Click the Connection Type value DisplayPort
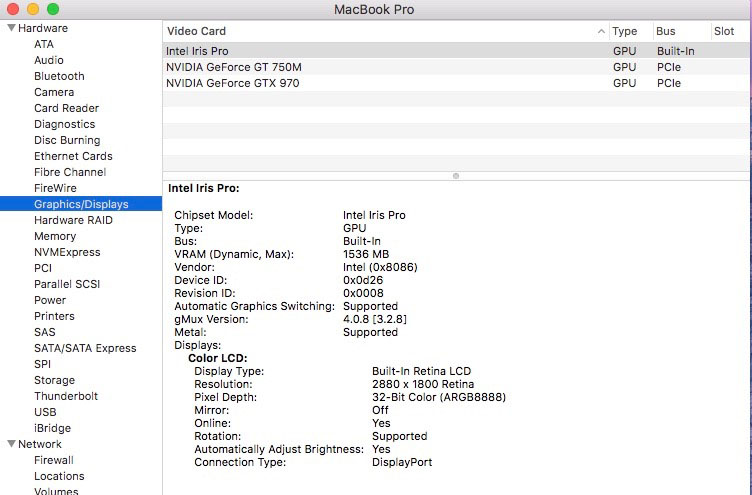The width and height of the screenshot is (752, 495). click(402, 462)
